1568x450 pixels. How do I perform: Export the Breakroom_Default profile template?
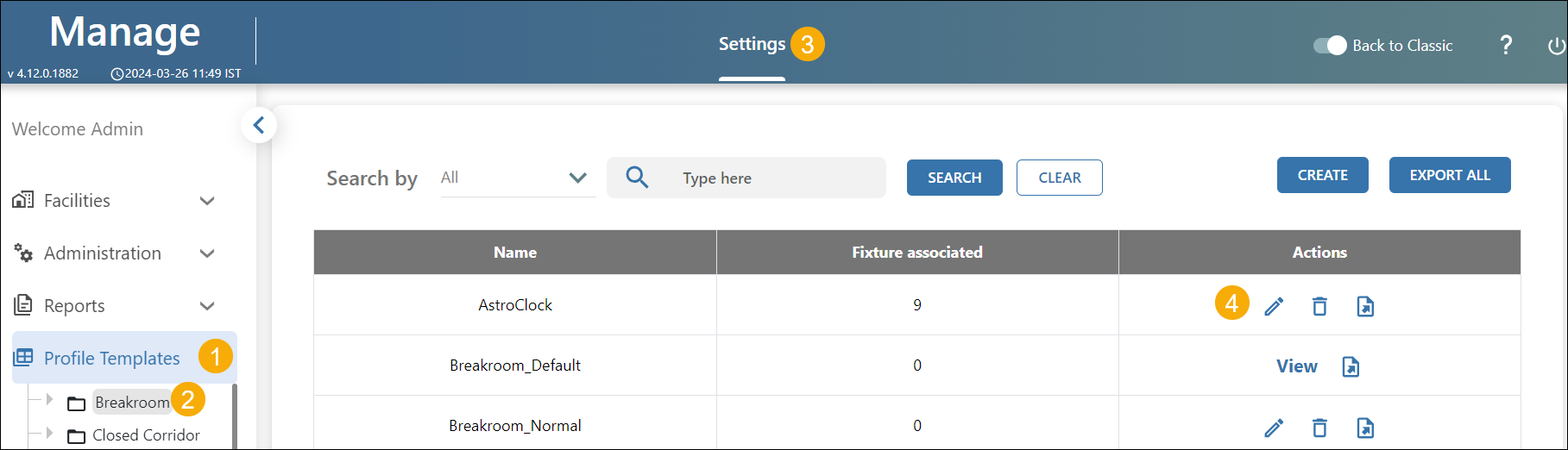(x=1351, y=366)
